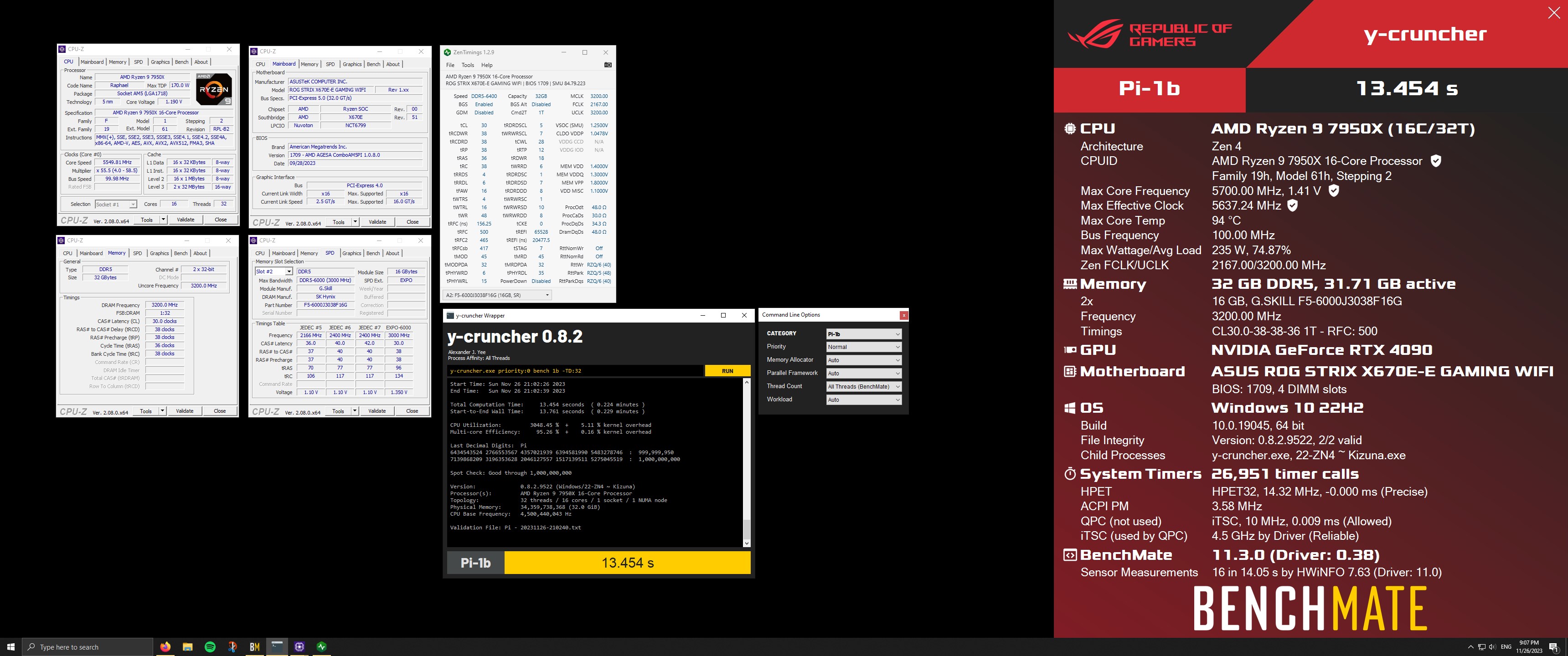Click Validate in CPU-Z CPU window
The image size is (1568, 656).
186,220
